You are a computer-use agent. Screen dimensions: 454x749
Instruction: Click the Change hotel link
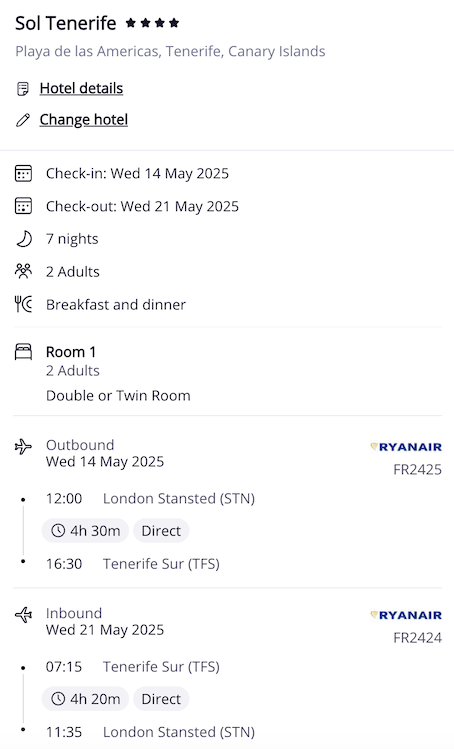tap(84, 119)
